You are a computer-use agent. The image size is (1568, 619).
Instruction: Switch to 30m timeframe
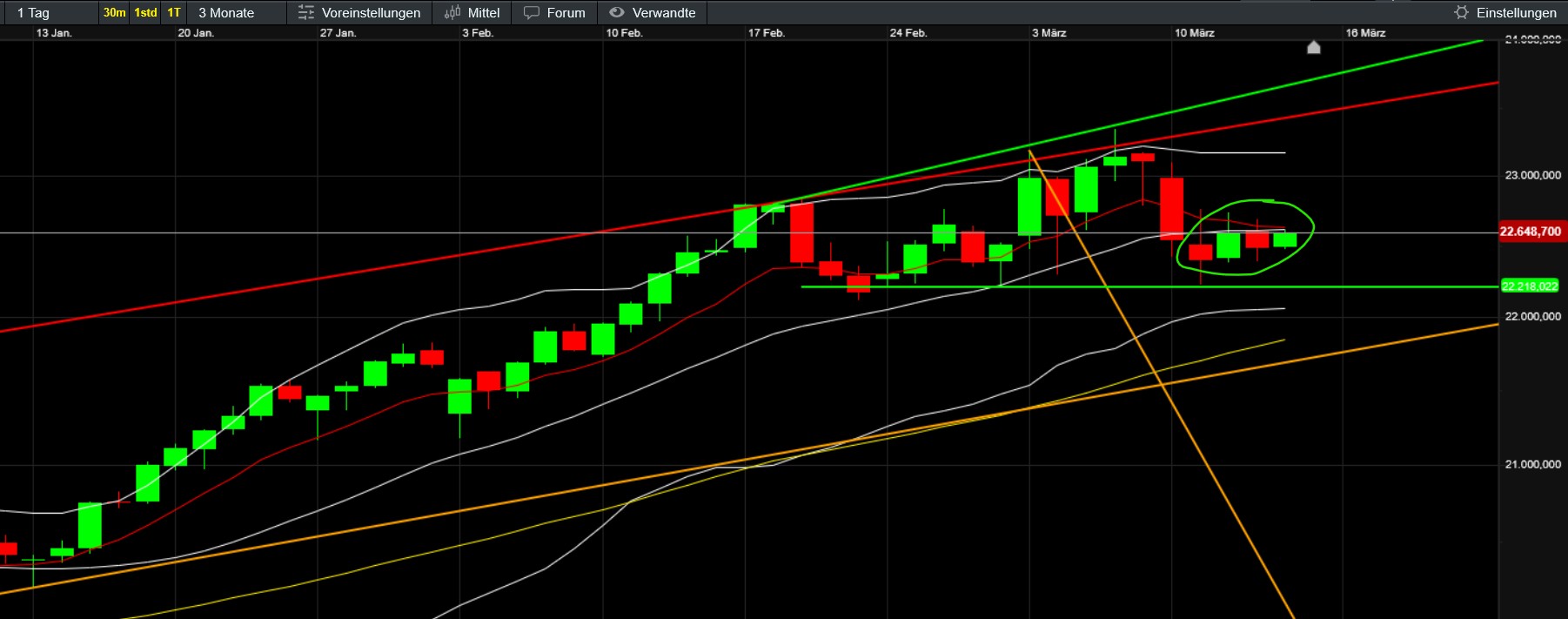[114, 13]
